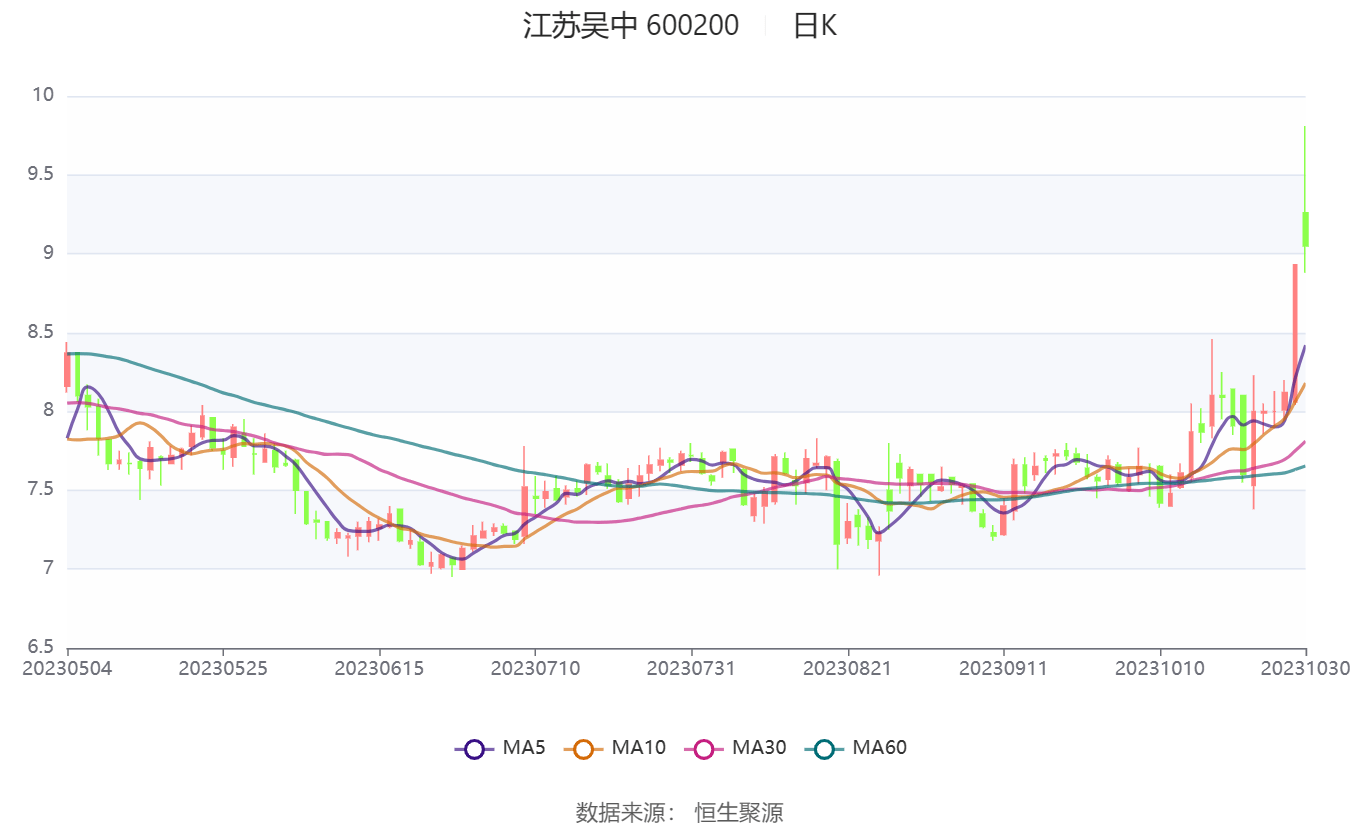
Task: Toggle the MA30 legend entry
Action: [735, 747]
